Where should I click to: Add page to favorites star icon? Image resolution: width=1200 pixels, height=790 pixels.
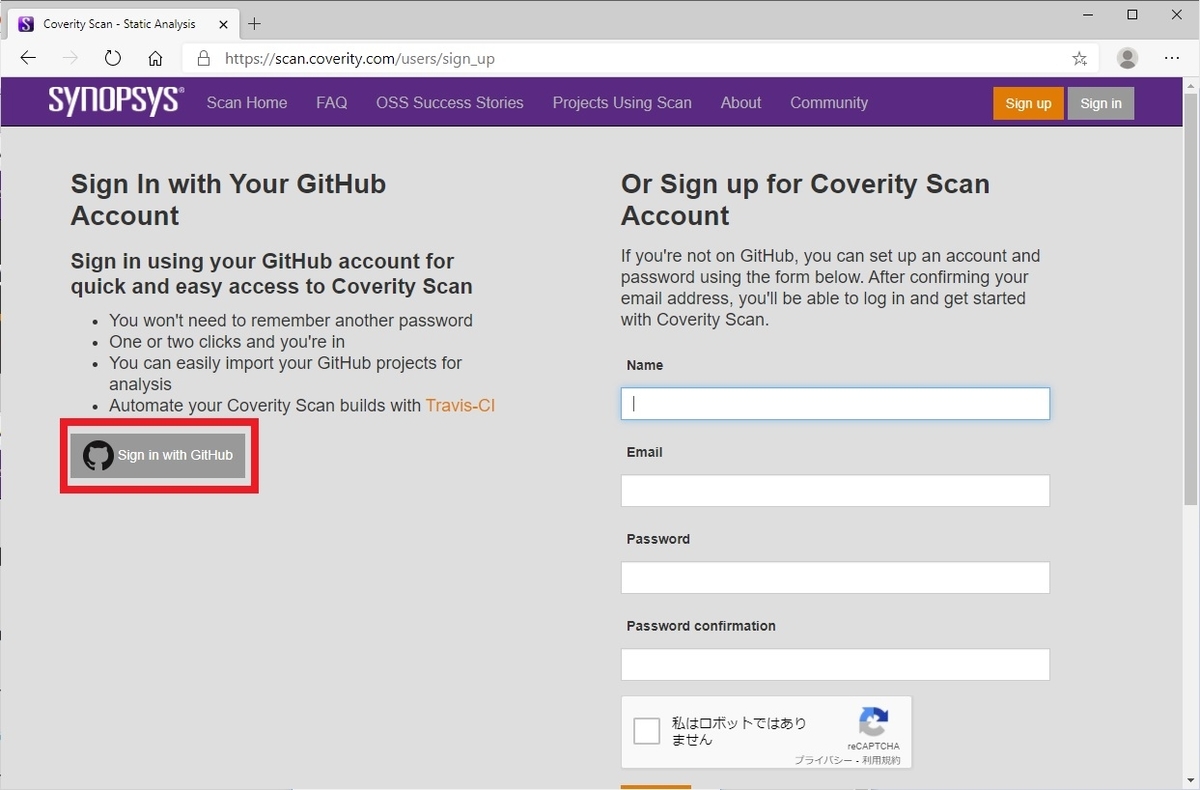(1079, 59)
